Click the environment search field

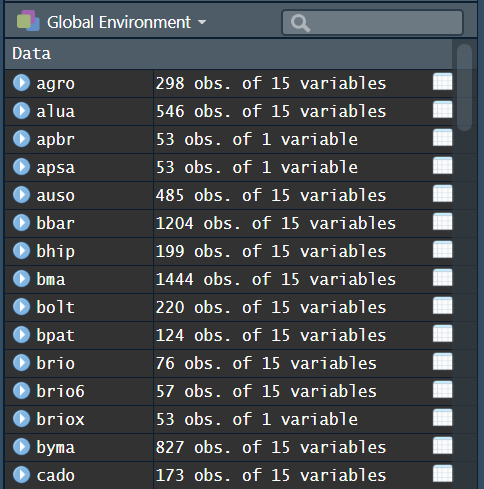(x=372, y=22)
